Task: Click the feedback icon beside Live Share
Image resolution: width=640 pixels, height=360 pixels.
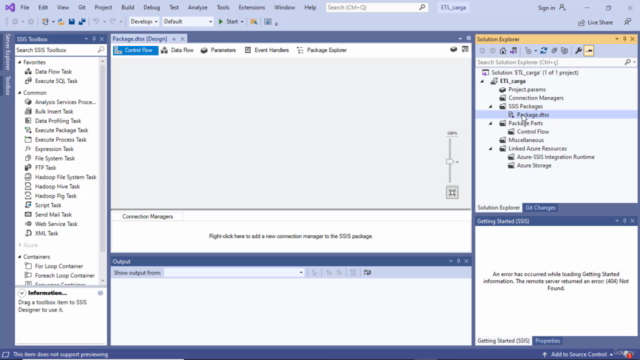Action: [x=628, y=22]
